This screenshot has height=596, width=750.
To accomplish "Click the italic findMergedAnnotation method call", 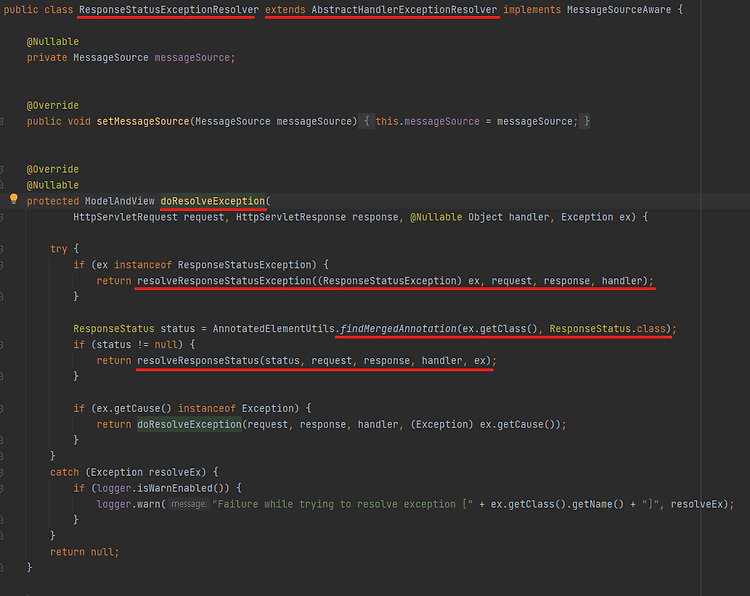I will click(x=398, y=329).
